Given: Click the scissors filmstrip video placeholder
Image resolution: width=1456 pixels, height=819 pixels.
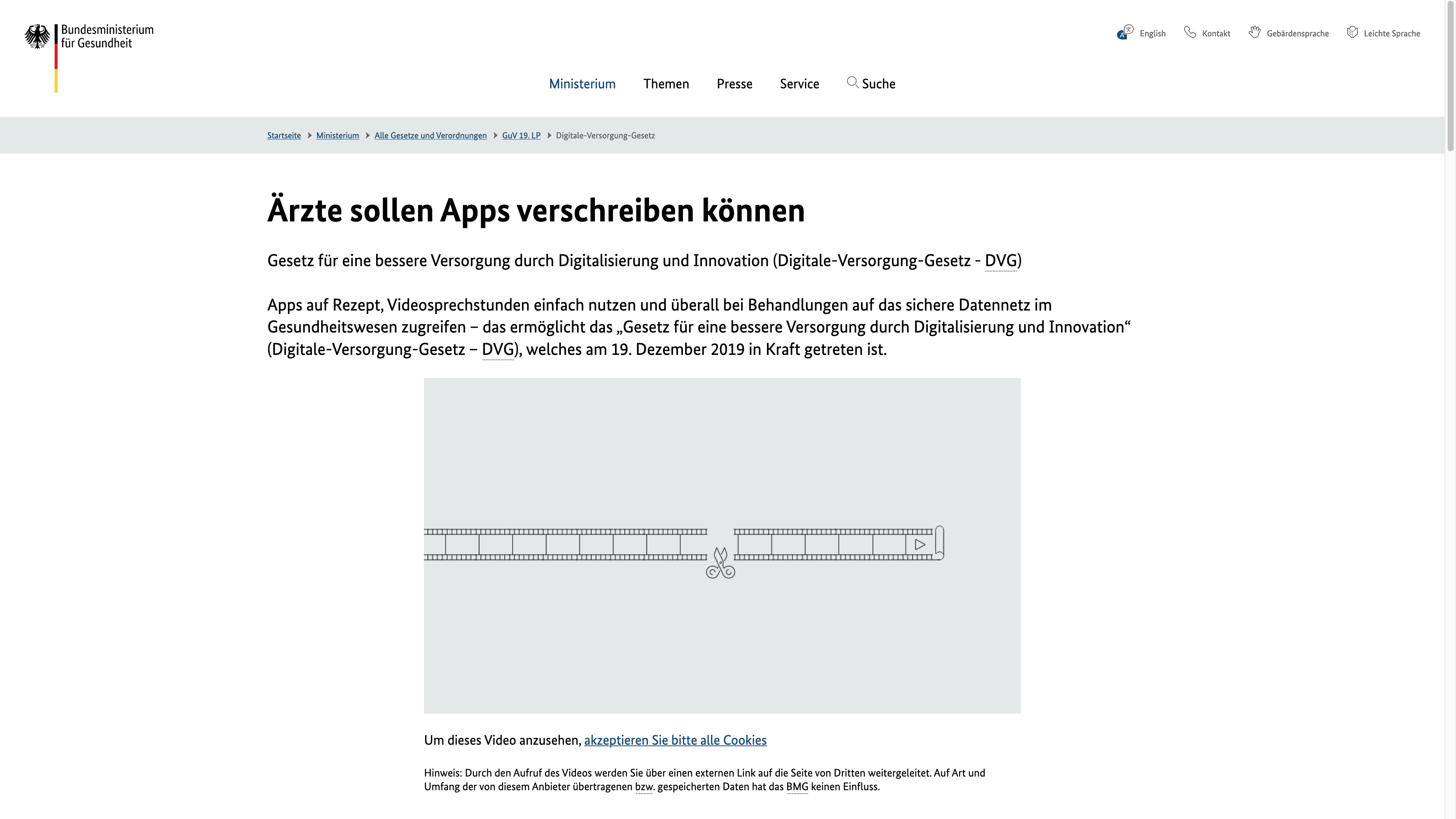Looking at the screenshot, I should [x=722, y=546].
